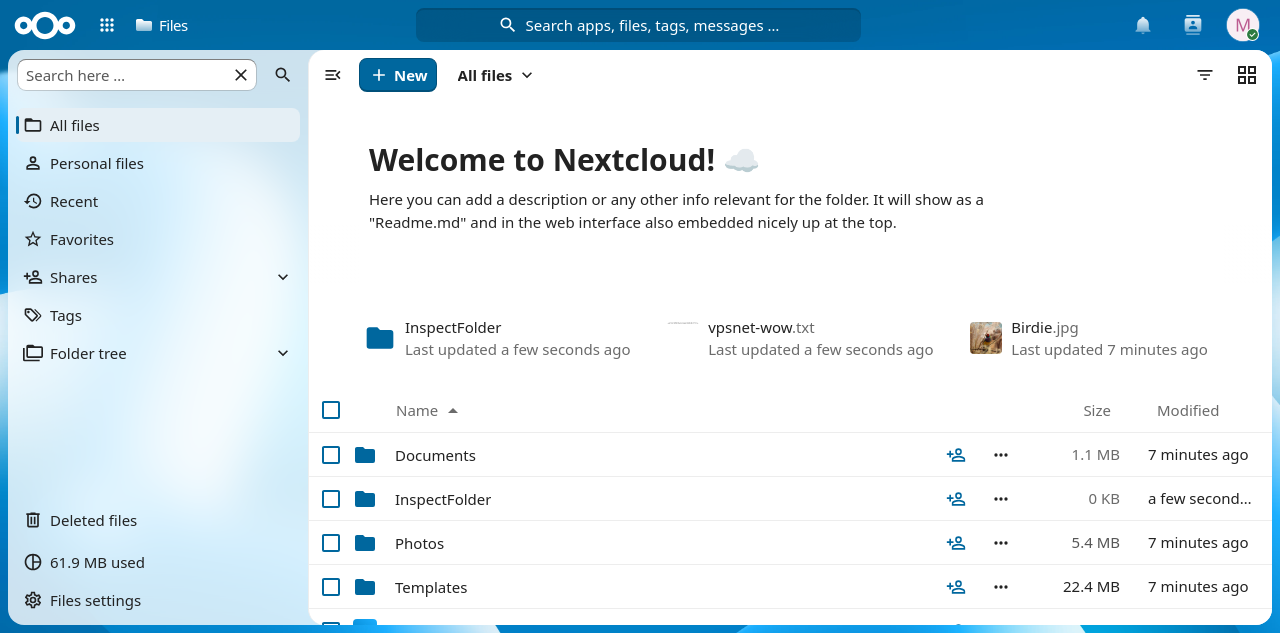Click the 5.4 MB size value
The image size is (1280, 633).
(x=1095, y=543)
